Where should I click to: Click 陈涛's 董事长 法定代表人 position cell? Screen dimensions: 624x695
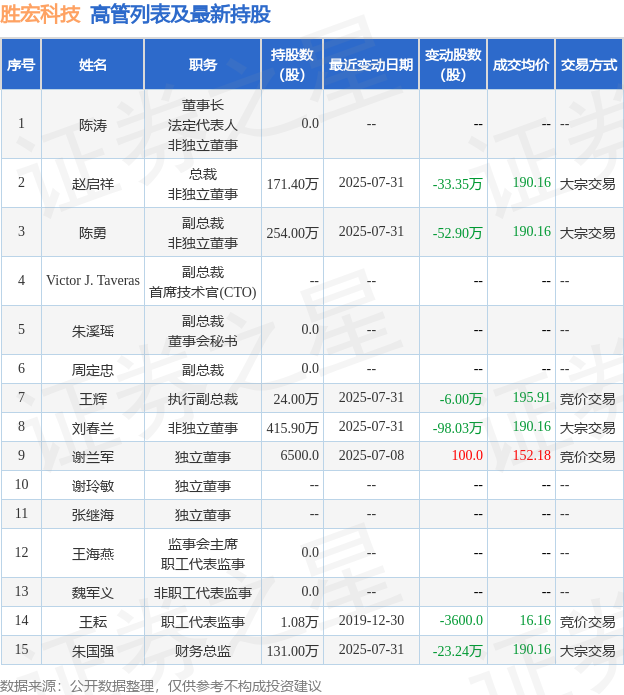point(203,125)
